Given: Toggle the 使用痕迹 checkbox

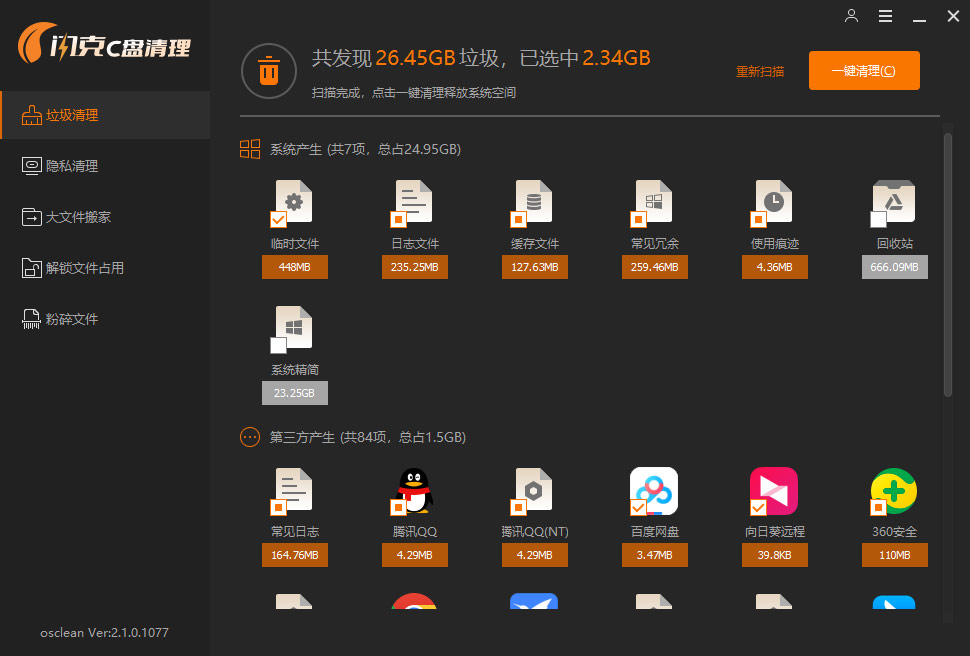Looking at the screenshot, I should (x=758, y=219).
